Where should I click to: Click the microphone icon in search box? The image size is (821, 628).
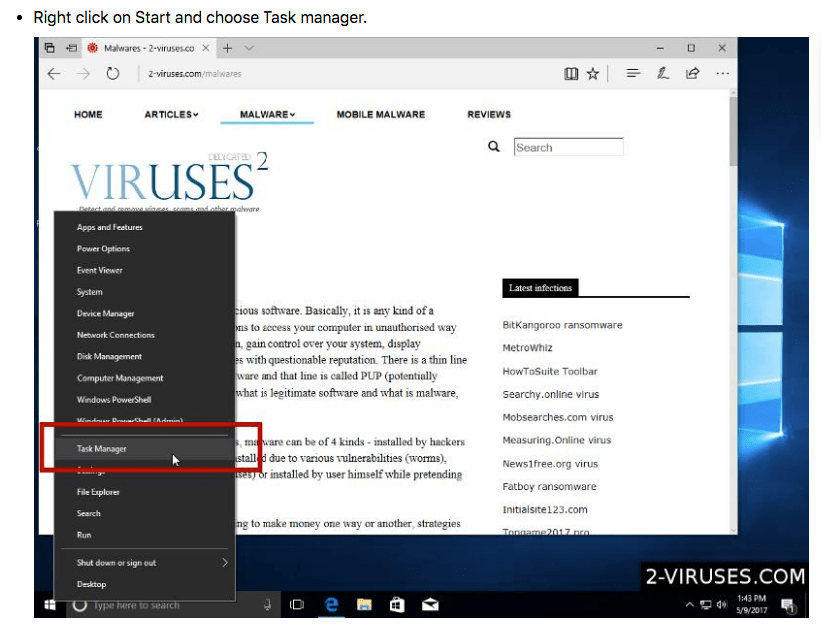click(268, 605)
